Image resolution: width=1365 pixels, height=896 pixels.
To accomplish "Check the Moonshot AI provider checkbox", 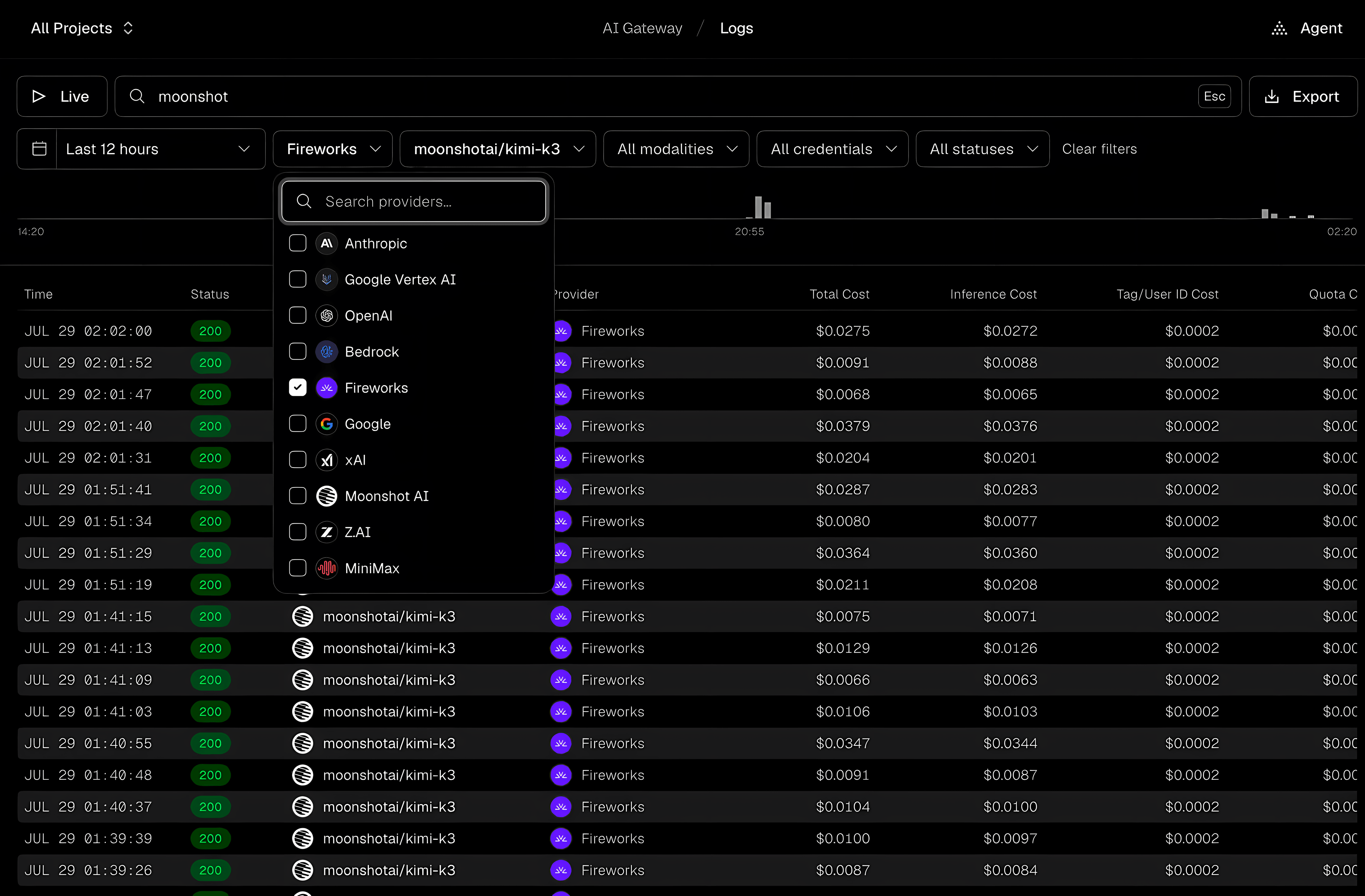I will 298,496.
